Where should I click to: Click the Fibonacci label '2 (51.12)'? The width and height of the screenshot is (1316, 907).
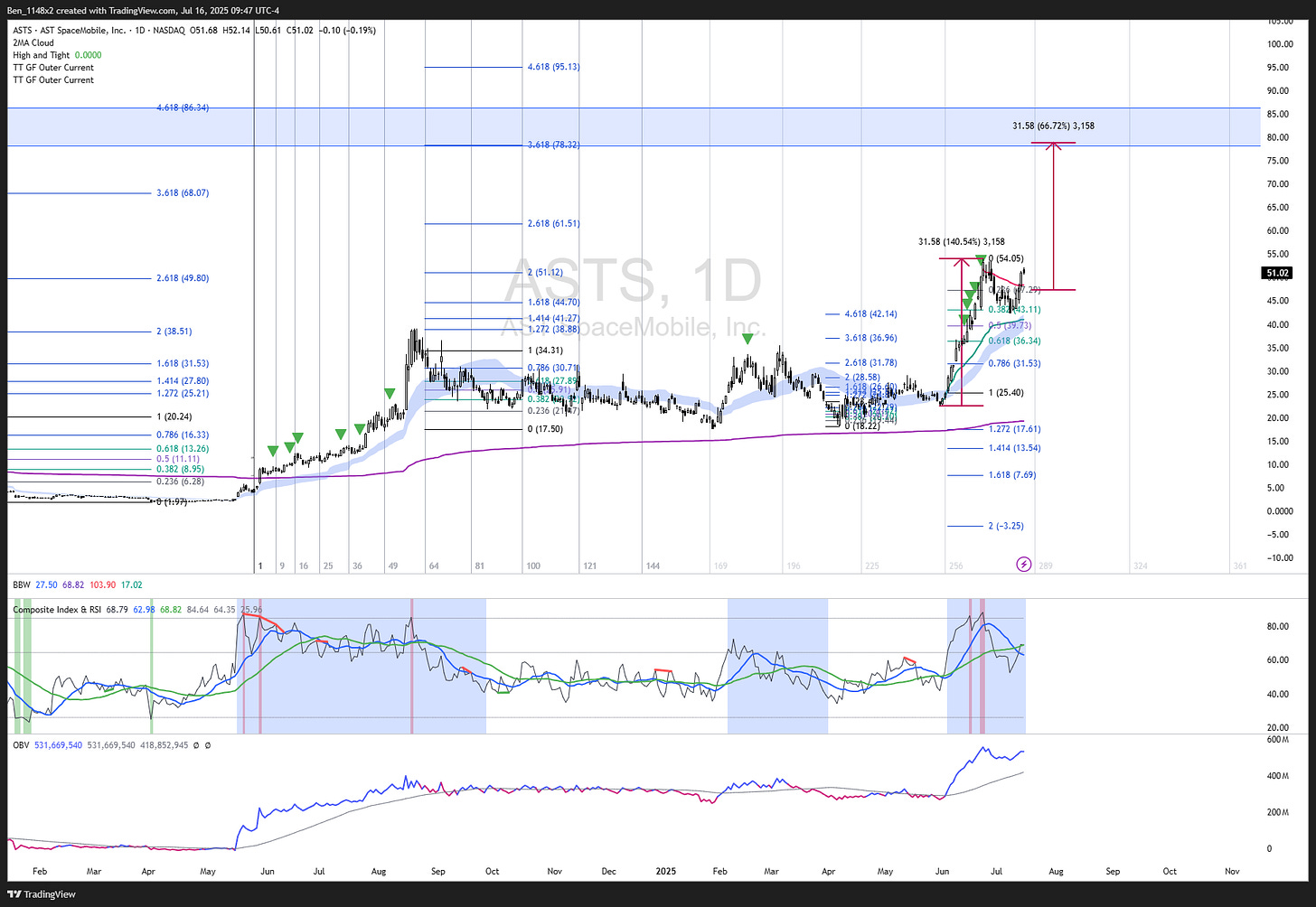tap(545, 272)
